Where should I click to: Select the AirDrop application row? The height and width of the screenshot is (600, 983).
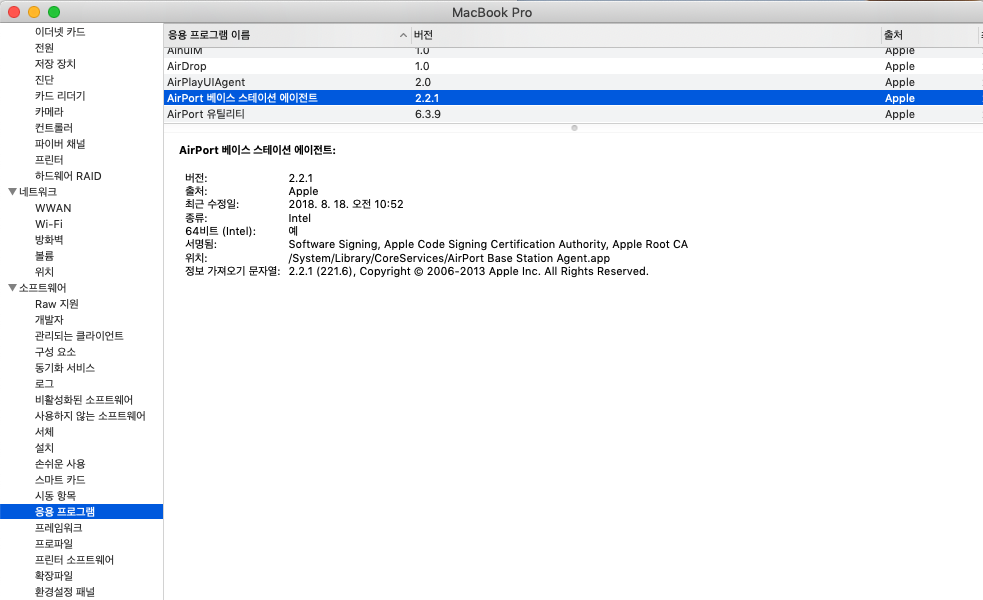[573, 66]
